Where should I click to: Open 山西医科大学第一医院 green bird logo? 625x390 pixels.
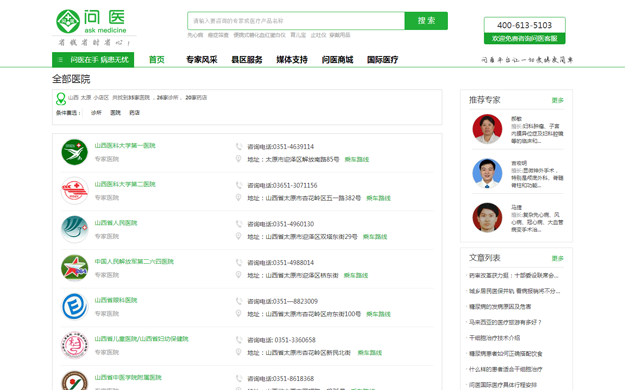[x=75, y=152]
